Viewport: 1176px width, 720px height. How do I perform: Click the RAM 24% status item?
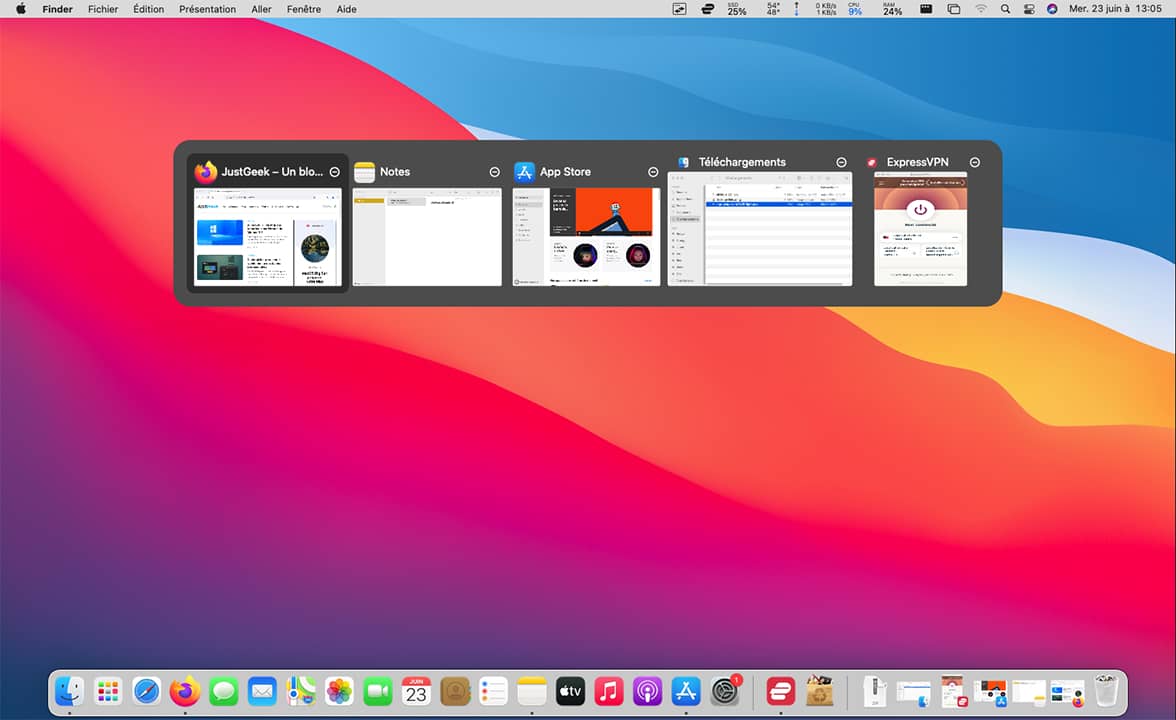pos(892,9)
